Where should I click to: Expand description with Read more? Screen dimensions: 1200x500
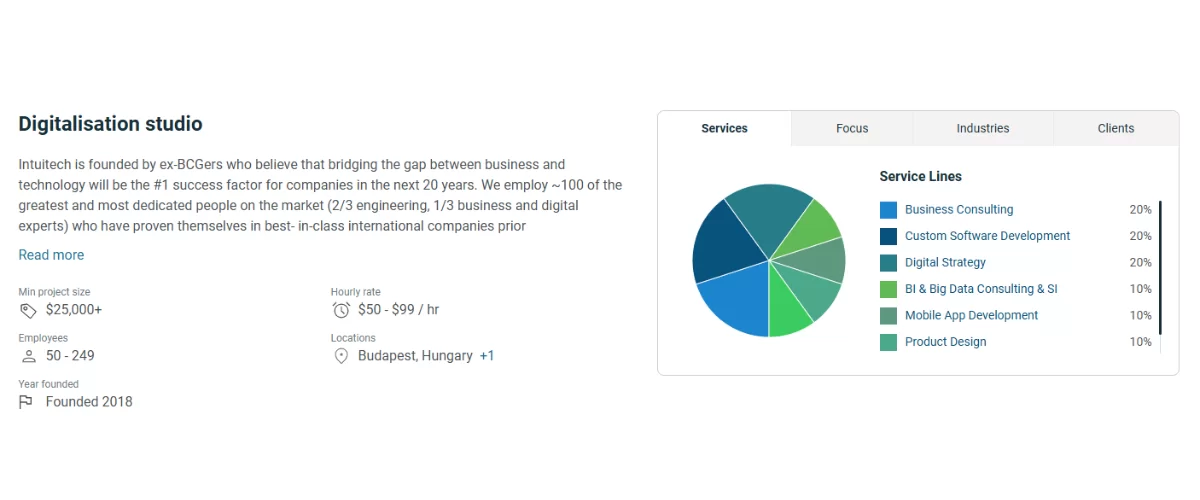51,255
